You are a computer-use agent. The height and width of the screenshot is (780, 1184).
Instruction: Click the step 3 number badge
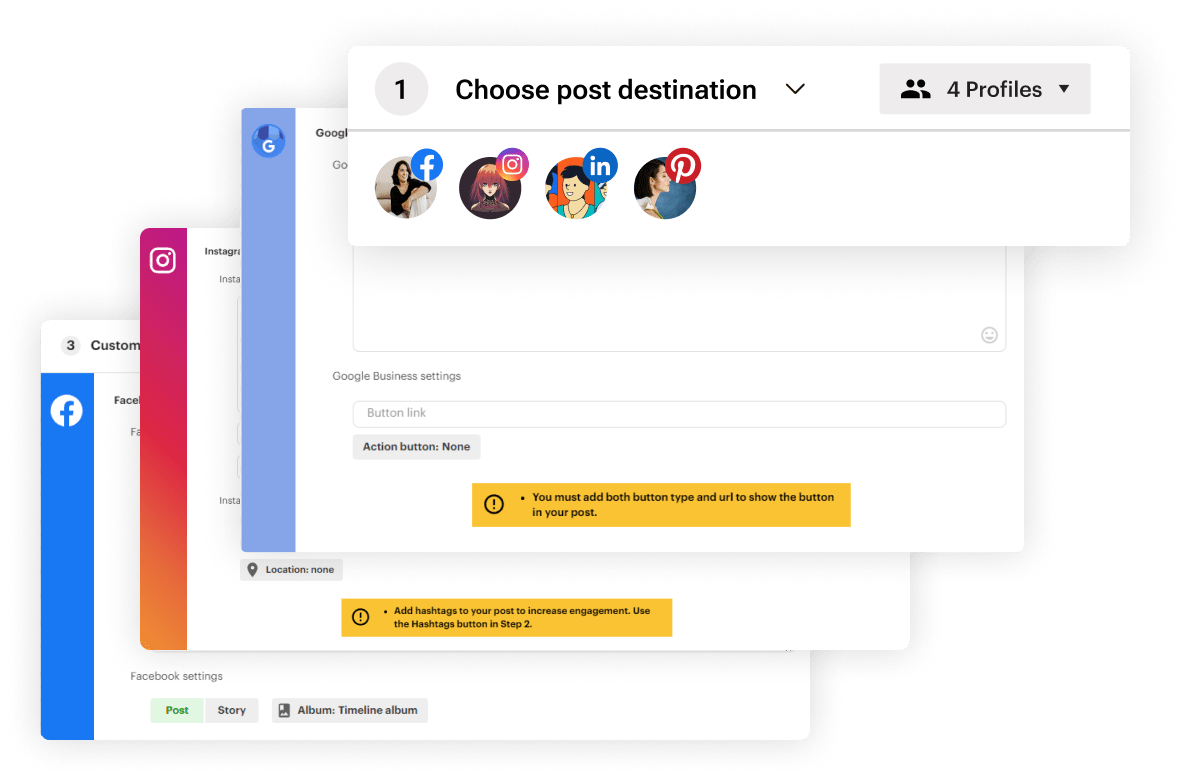tap(70, 345)
